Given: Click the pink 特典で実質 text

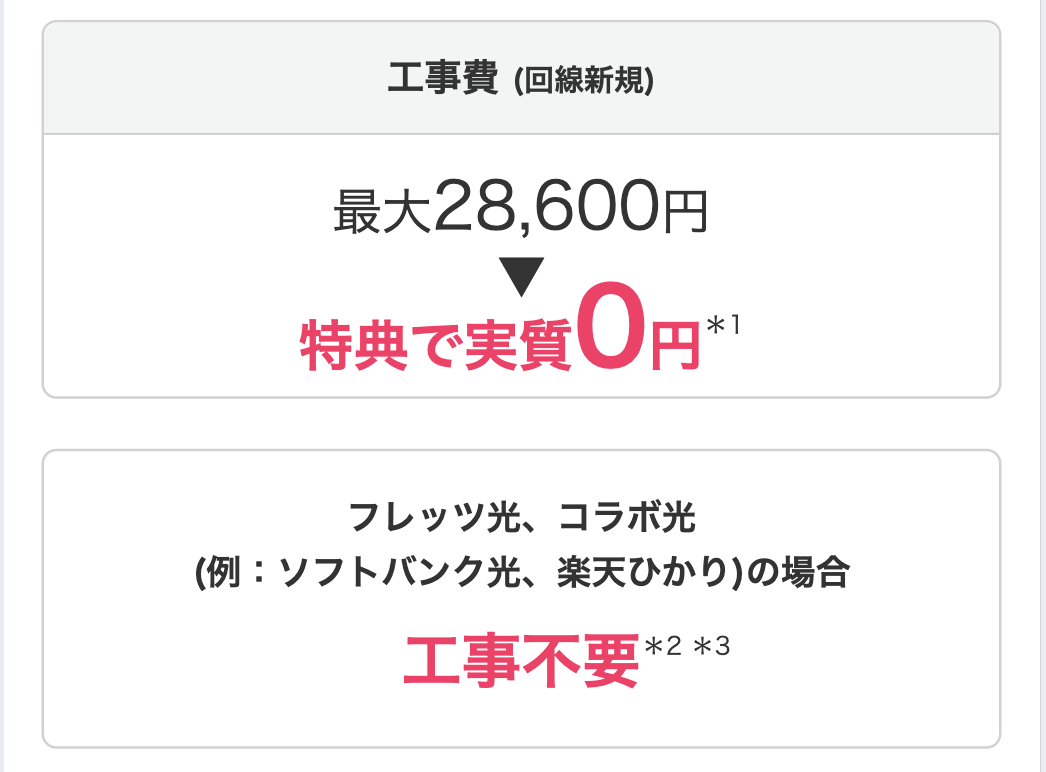Looking at the screenshot, I should [x=437, y=347].
